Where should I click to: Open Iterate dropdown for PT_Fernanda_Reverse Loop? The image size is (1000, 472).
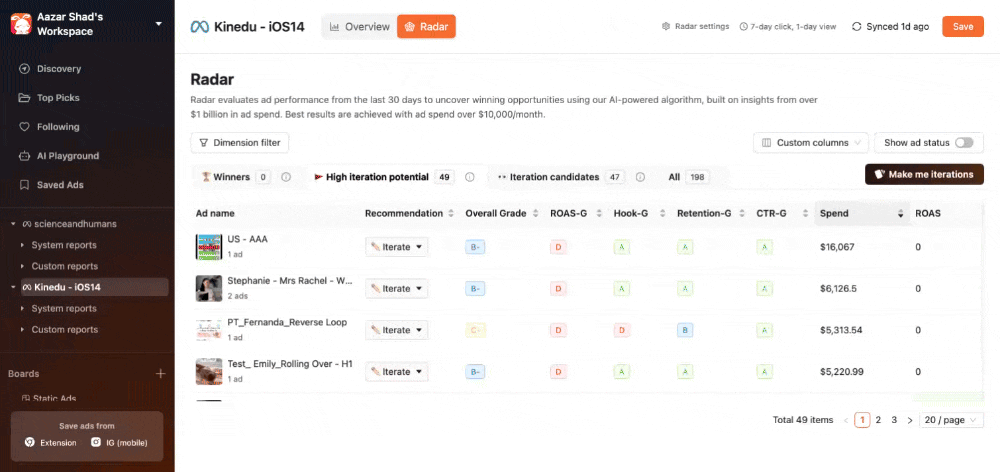[x=397, y=330]
